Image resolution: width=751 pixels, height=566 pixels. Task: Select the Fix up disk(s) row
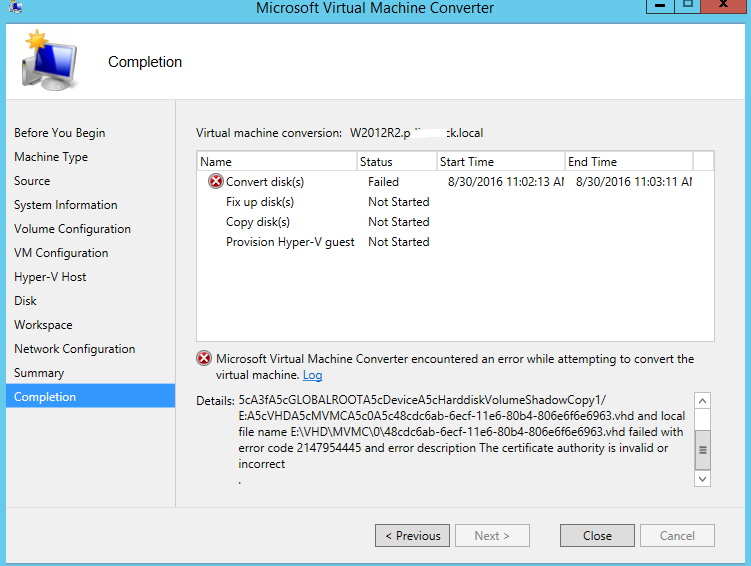coord(455,202)
